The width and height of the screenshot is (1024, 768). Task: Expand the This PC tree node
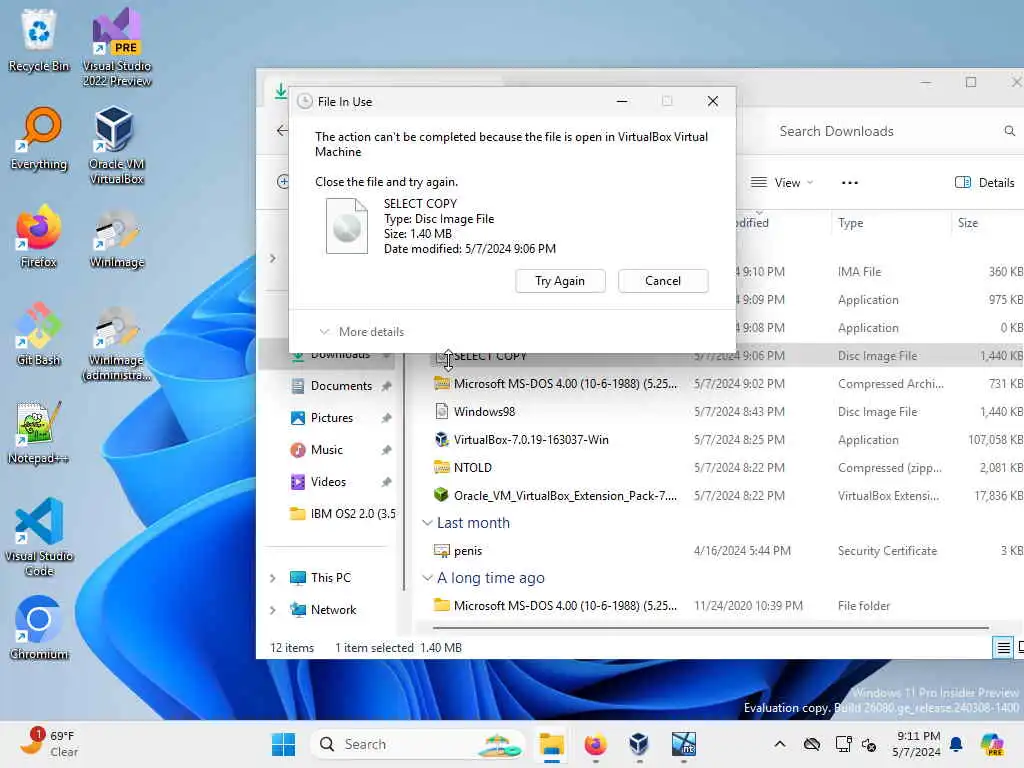click(x=273, y=578)
